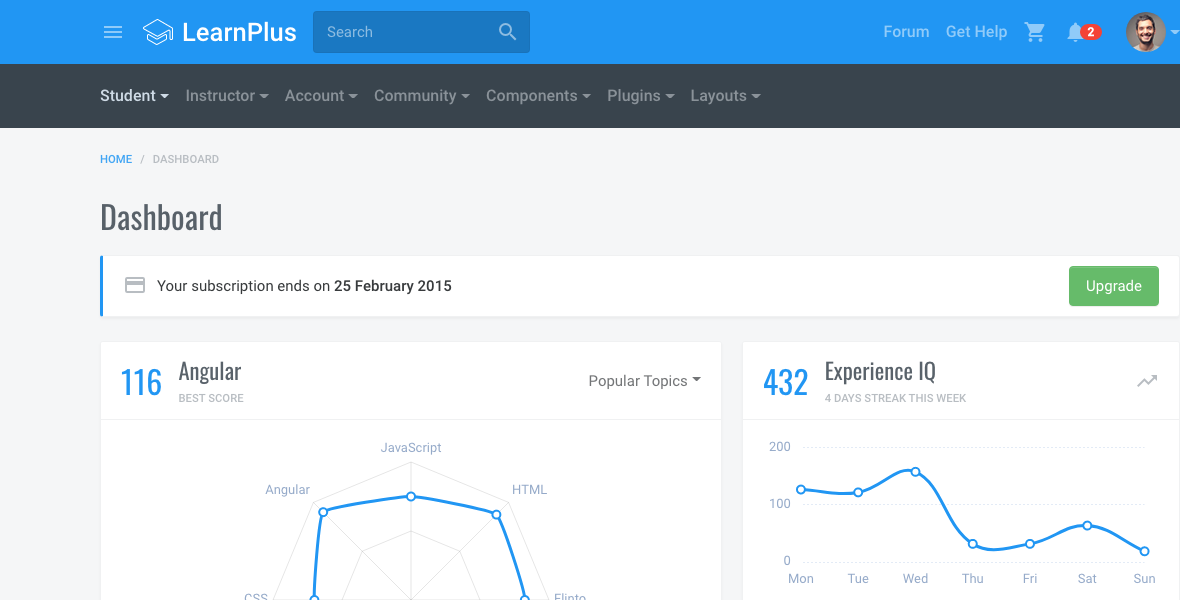Click the Angular best score title
The image size is (1180, 600).
(210, 371)
